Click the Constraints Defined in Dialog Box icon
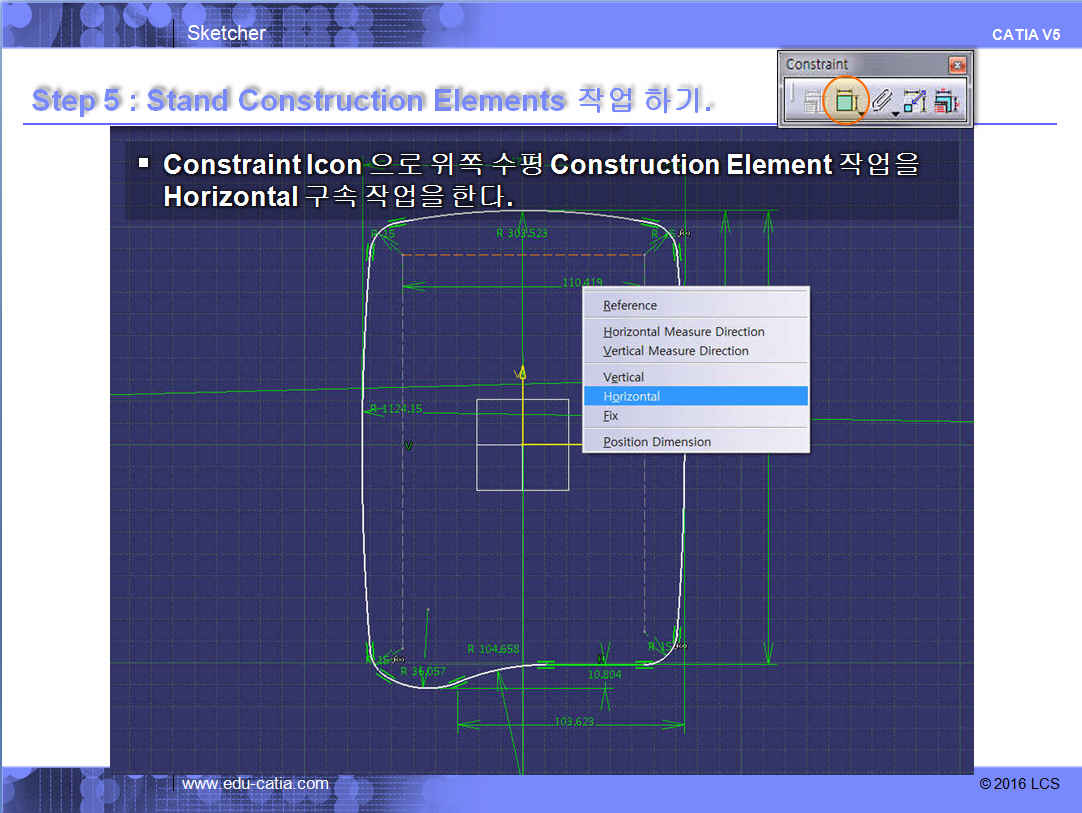Image resolution: width=1082 pixels, height=813 pixels. (x=812, y=101)
